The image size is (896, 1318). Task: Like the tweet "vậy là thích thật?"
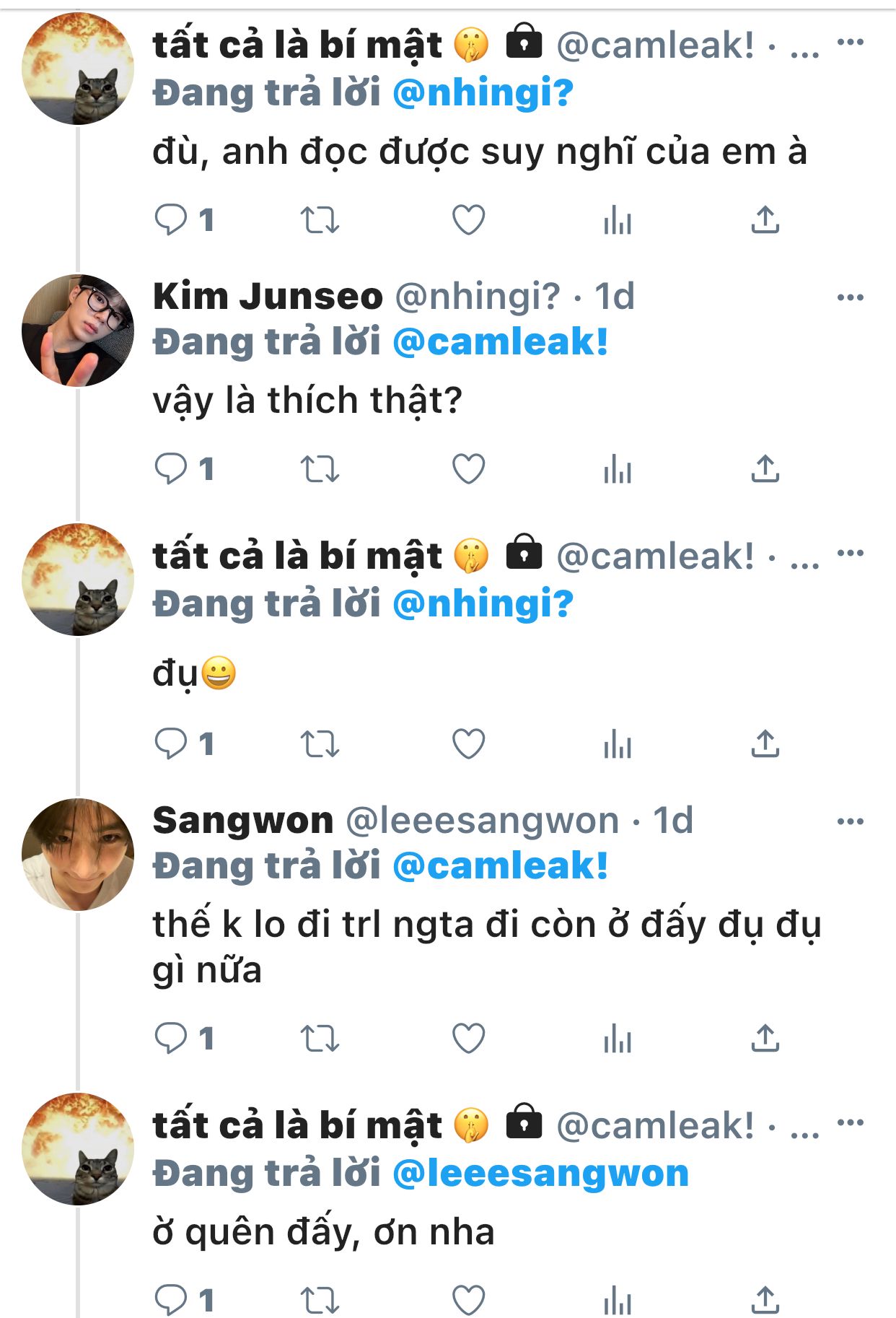(x=468, y=469)
